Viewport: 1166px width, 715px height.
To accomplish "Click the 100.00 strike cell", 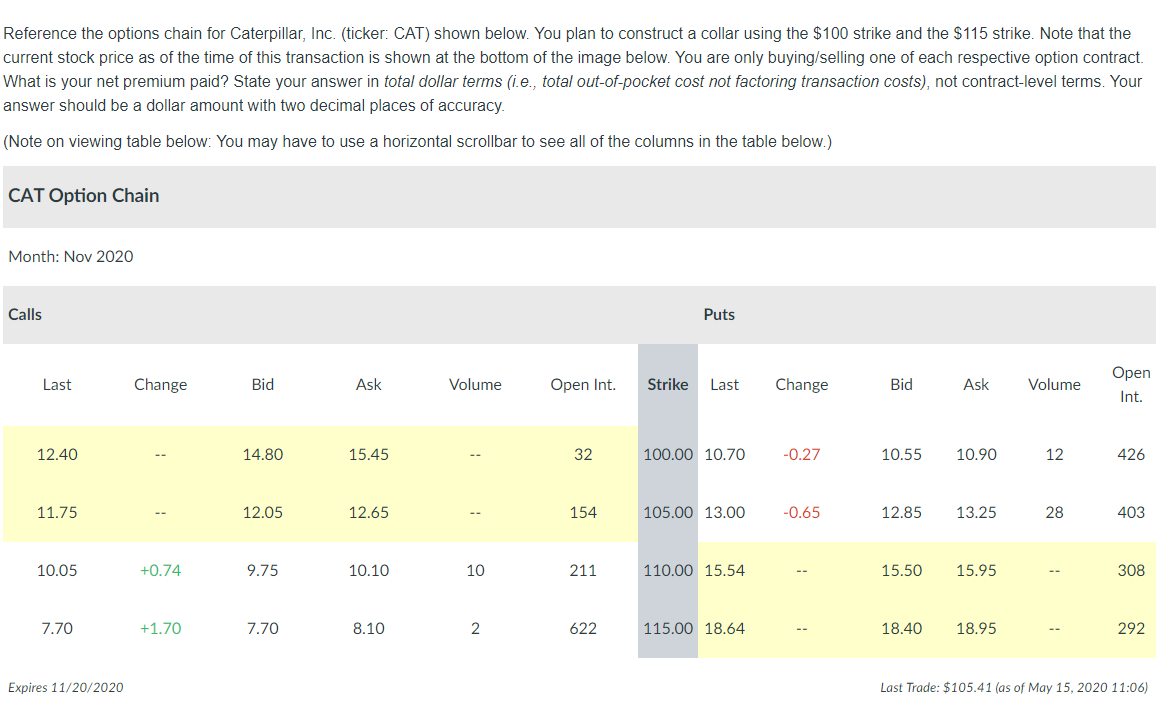I will (668, 454).
